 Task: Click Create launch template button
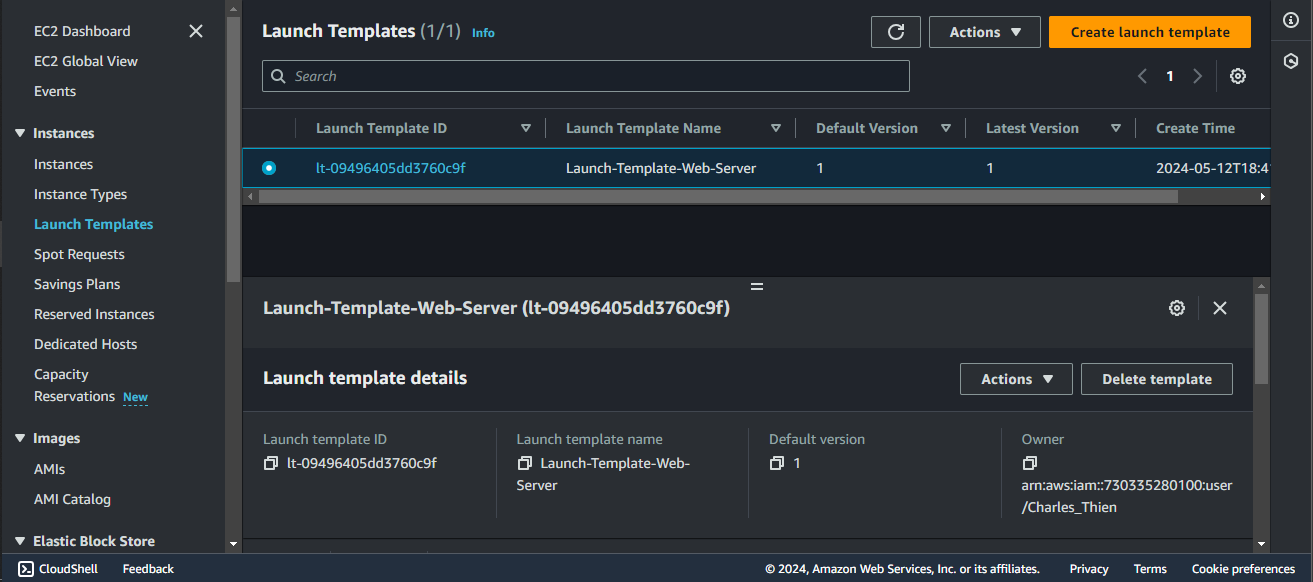(1150, 32)
